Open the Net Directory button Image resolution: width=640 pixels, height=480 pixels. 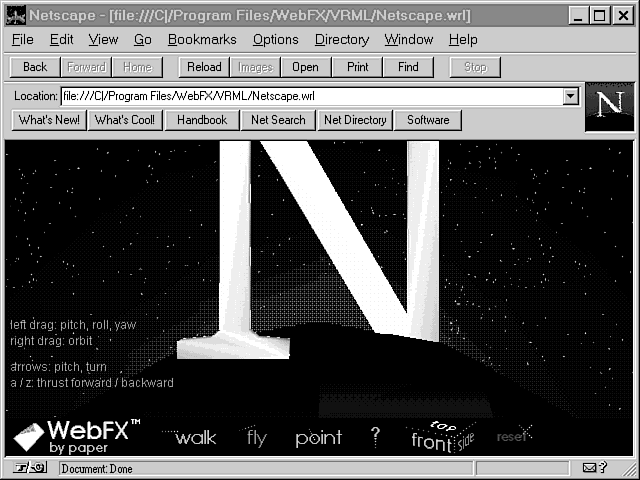(x=355, y=120)
